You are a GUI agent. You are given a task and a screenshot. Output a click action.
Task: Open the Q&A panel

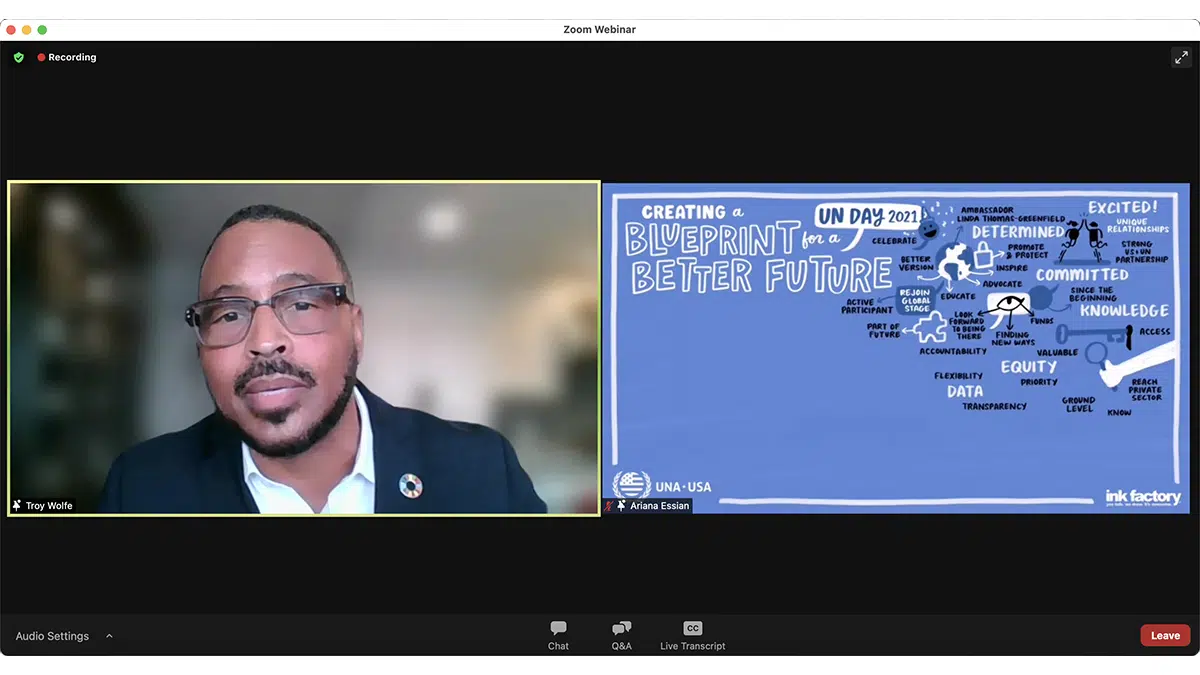click(622, 635)
